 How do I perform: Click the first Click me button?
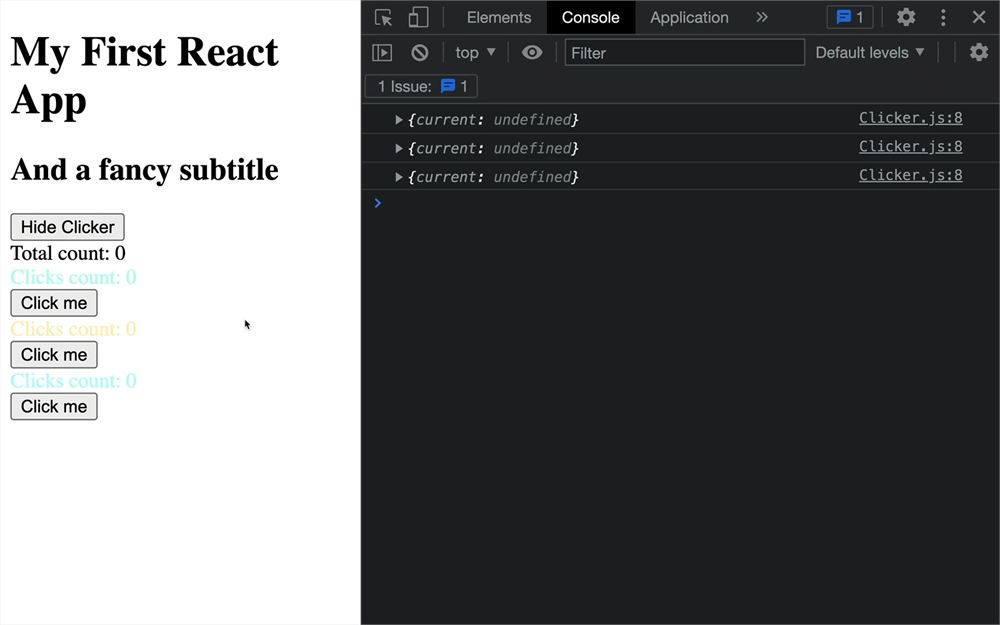(54, 303)
